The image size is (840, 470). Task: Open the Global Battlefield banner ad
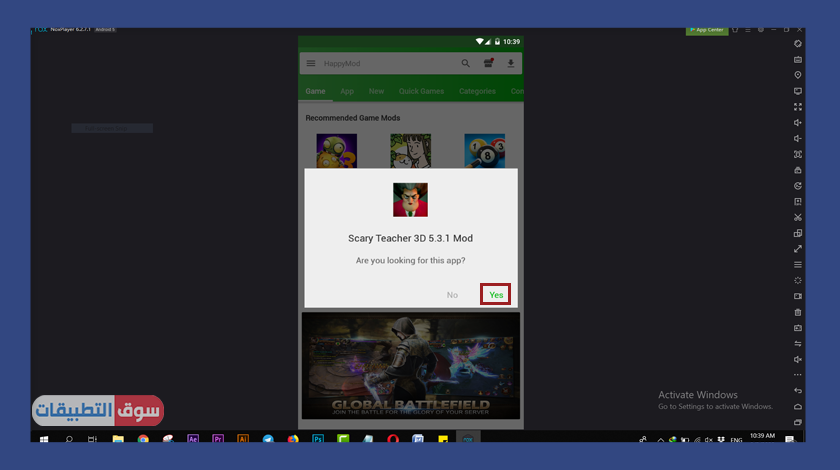pos(410,365)
